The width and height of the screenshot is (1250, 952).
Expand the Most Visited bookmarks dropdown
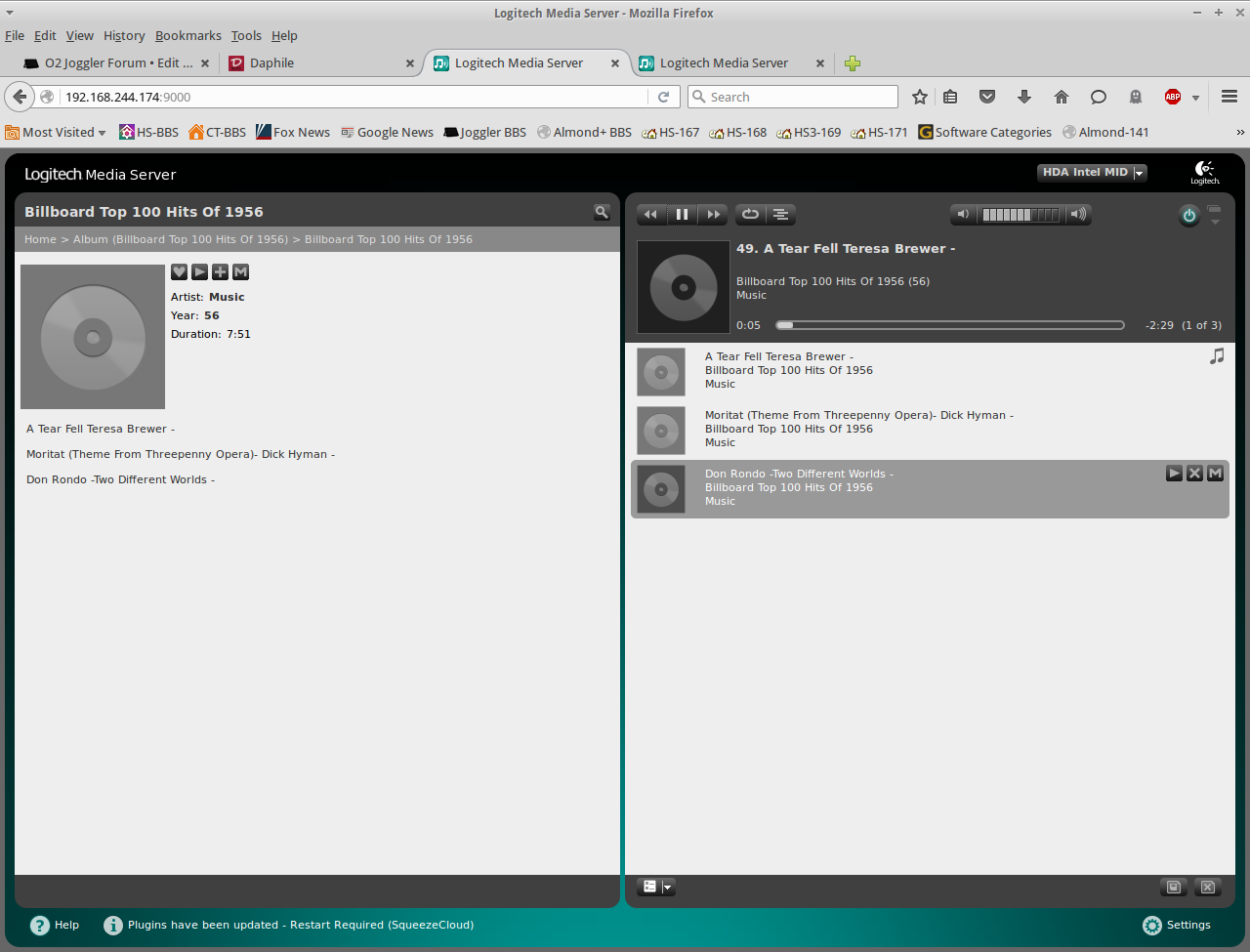point(56,133)
